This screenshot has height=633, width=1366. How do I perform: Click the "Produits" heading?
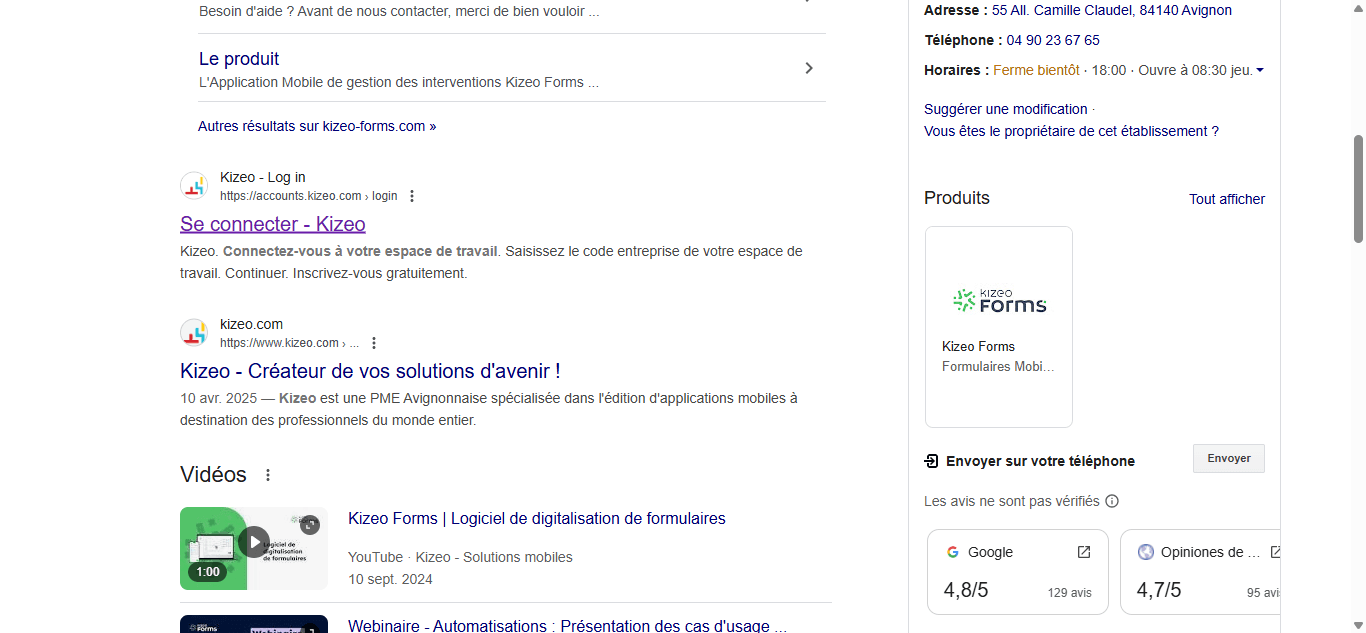957,198
